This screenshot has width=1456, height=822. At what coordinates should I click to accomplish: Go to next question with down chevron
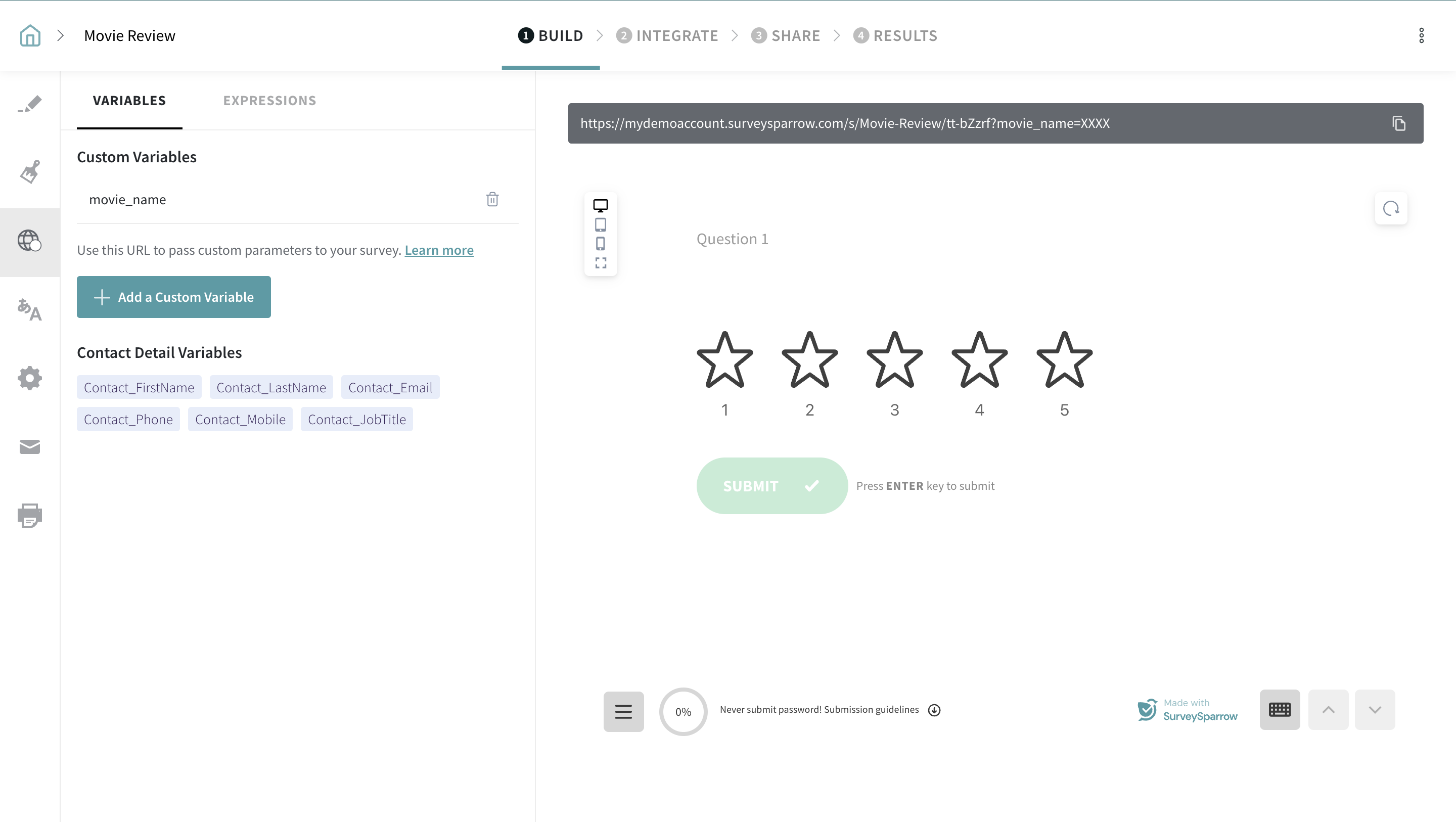point(1375,709)
